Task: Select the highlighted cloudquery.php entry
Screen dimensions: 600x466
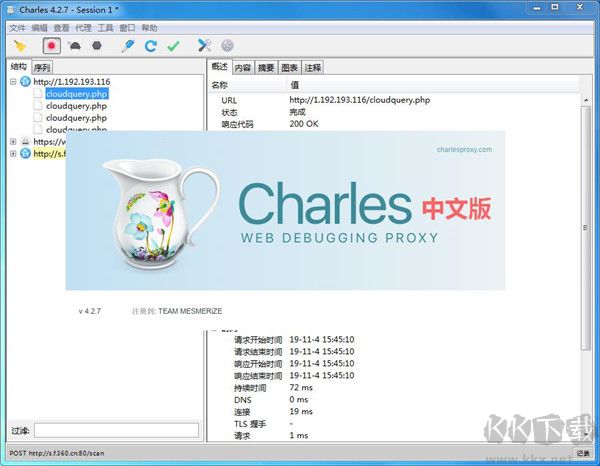Action: (77, 94)
